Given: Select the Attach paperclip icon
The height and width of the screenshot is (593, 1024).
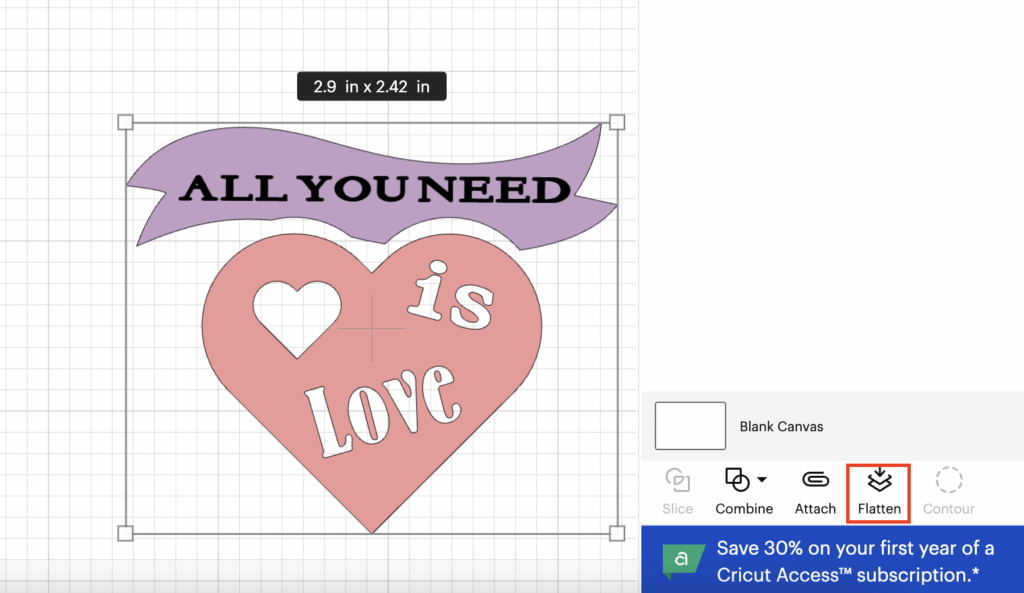Looking at the screenshot, I should pos(815,481).
